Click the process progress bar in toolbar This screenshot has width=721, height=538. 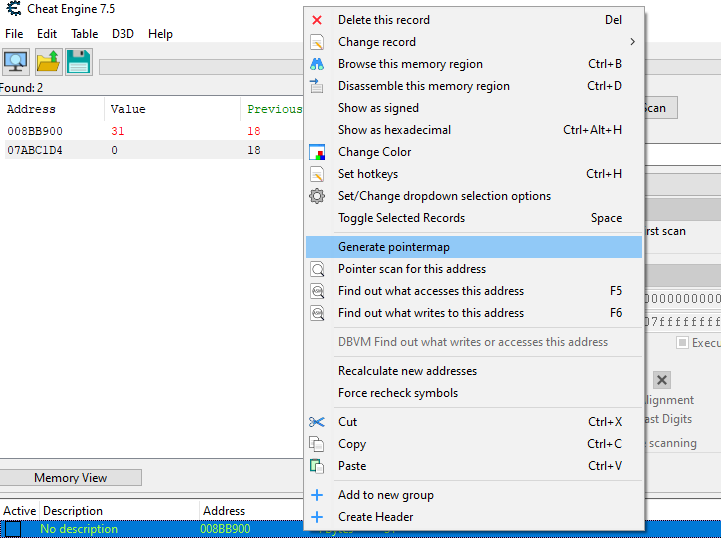click(201, 67)
